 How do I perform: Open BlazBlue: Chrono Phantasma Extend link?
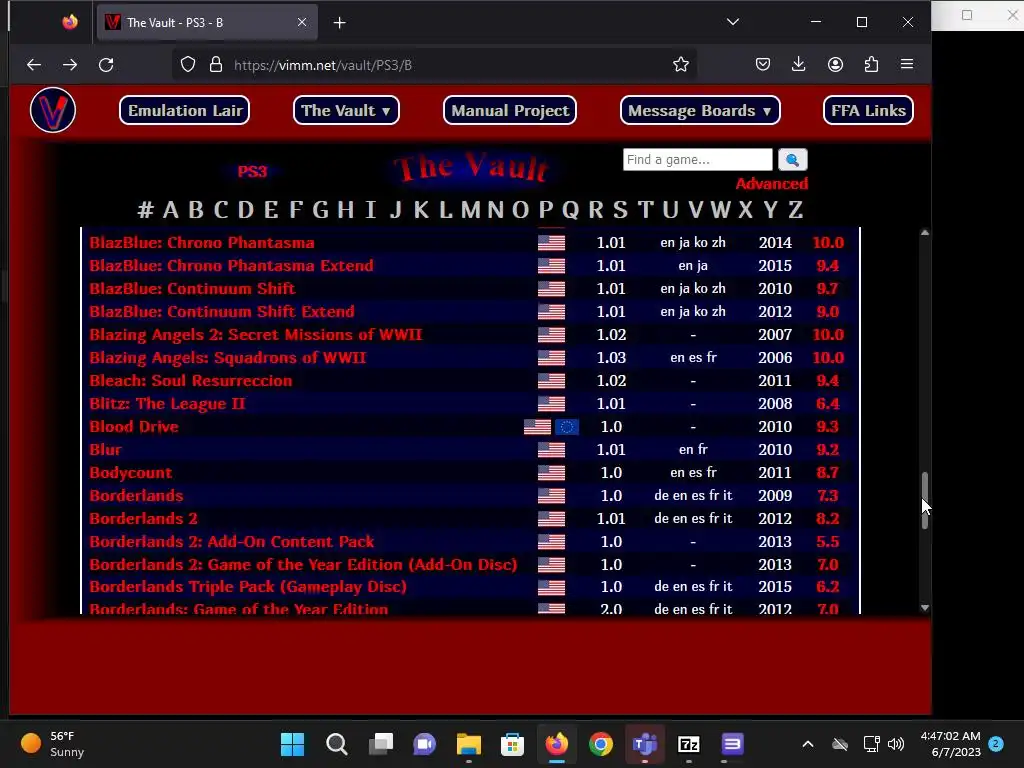point(231,265)
